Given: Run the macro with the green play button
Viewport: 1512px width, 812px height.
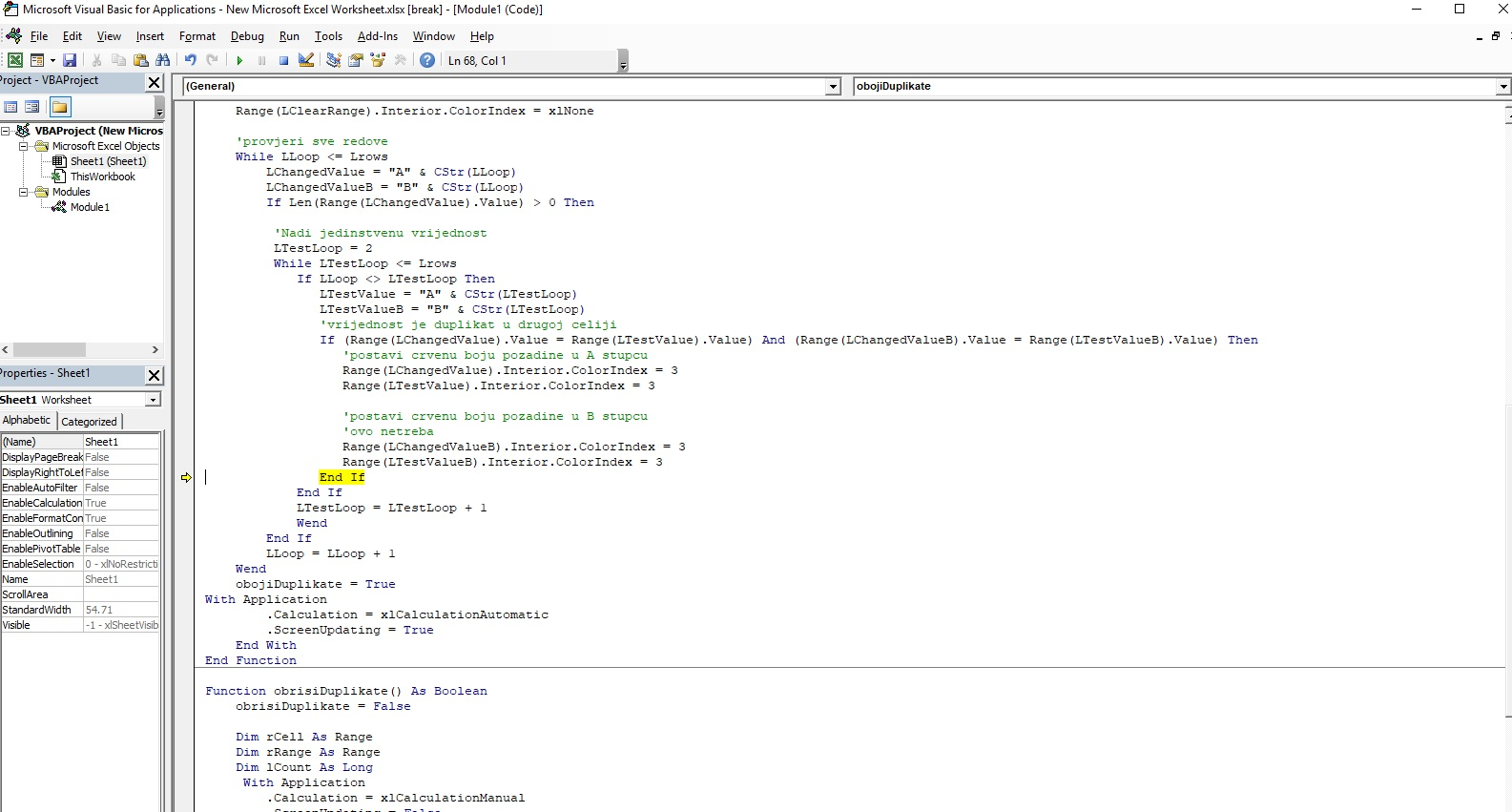Looking at the screenshot, I should click(239, 60).
